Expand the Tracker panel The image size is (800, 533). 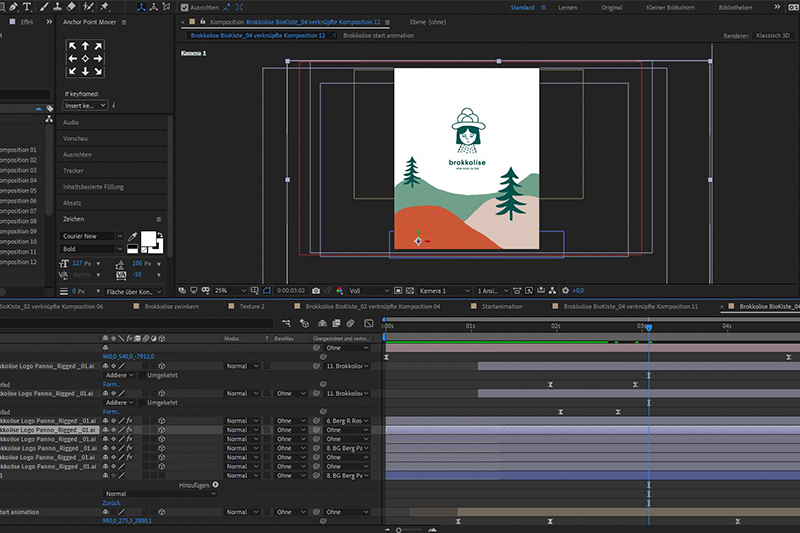click(x=72, y=171)
